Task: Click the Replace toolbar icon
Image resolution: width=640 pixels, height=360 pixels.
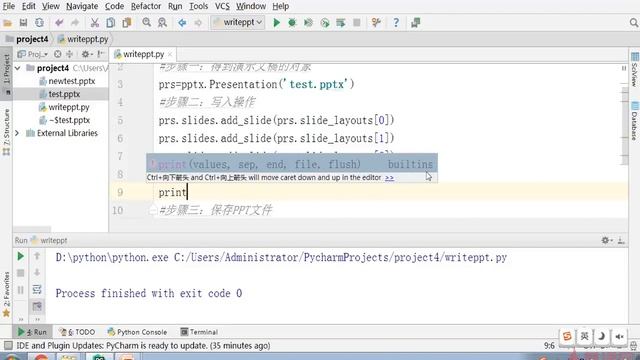Action: coord(162,23)
